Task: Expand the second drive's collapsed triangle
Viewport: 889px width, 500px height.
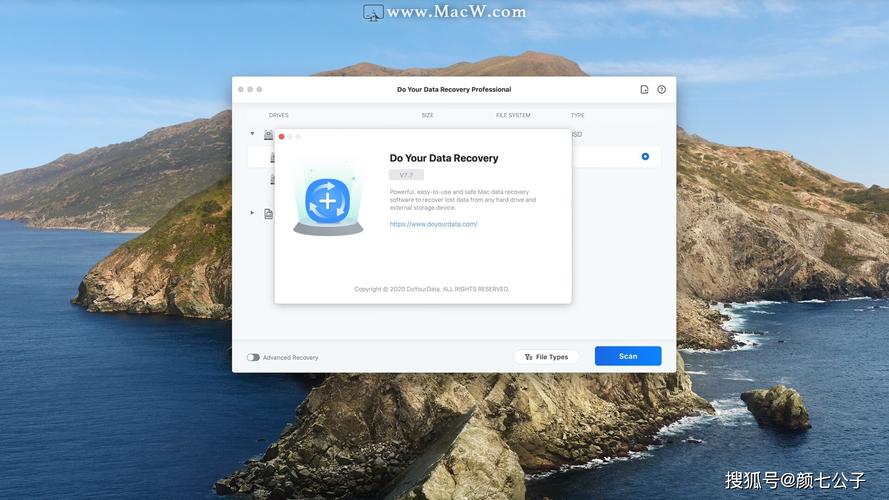Action: [252, 213]
